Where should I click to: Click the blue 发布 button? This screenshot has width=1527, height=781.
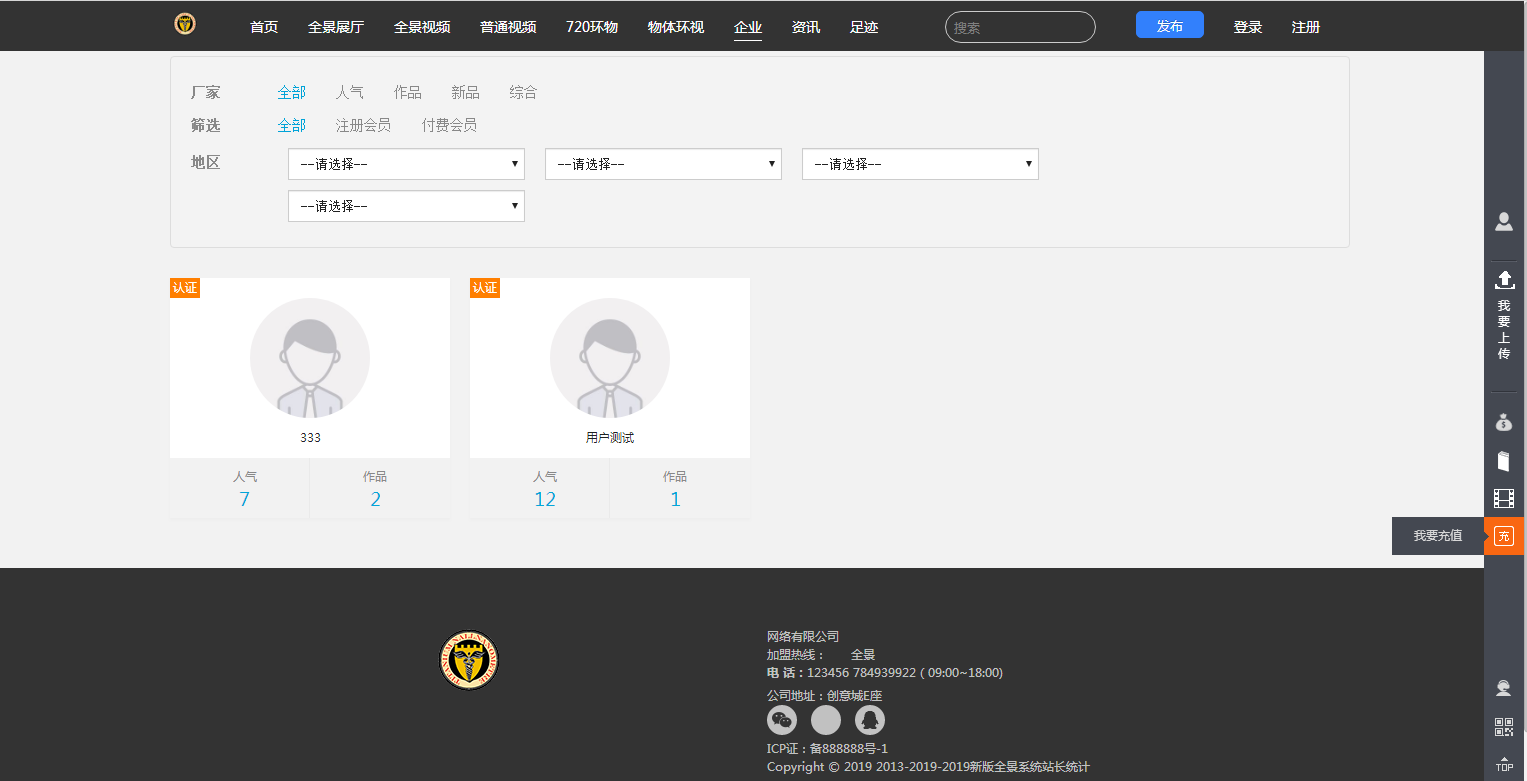point(1169,25)
